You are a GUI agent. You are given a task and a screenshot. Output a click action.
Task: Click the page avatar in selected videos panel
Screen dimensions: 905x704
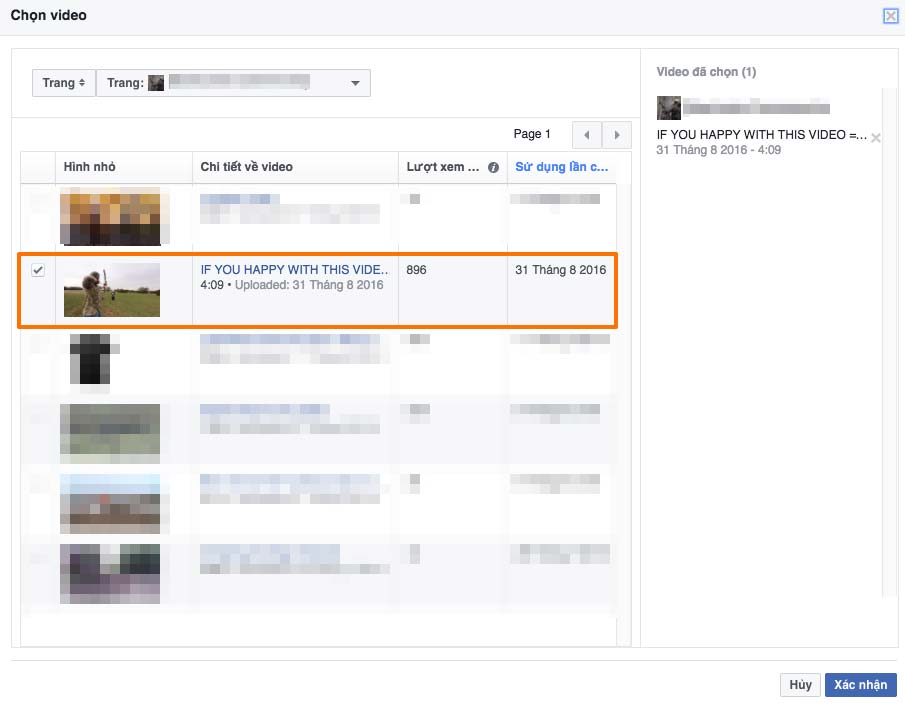(668, 108)
